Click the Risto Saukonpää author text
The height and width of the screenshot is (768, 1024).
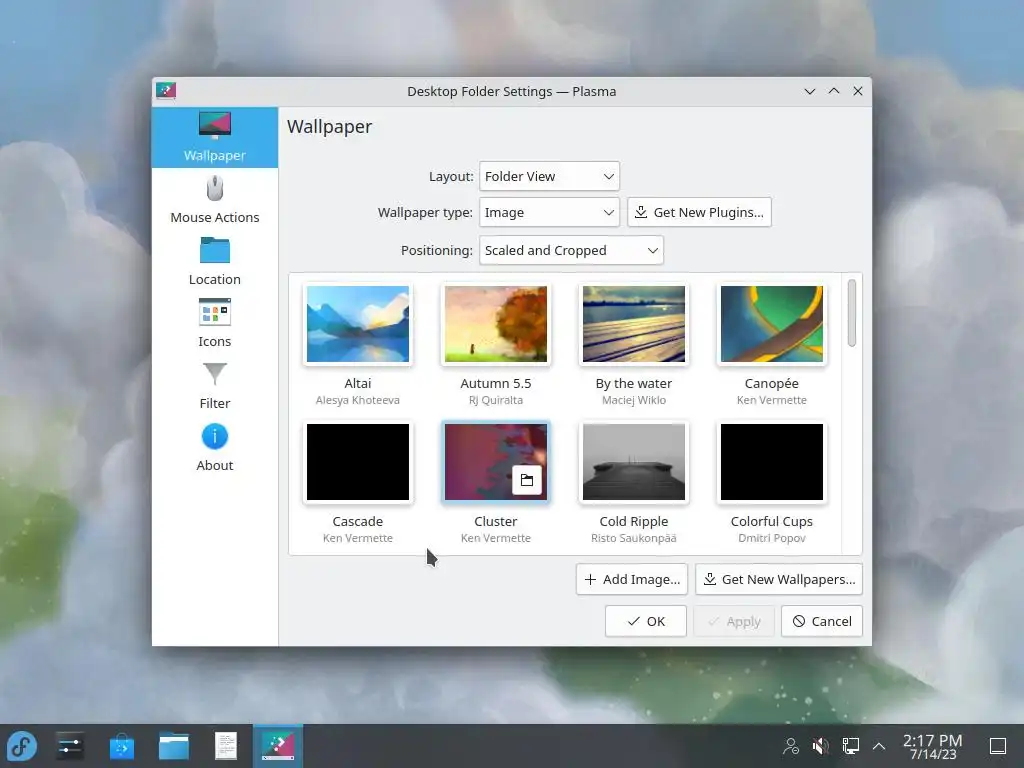pyautogui.click(x=633, y=538)
